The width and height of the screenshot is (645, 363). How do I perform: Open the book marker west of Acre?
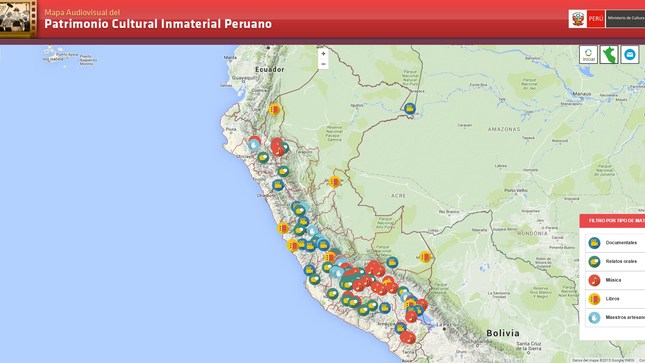[335, 182]
